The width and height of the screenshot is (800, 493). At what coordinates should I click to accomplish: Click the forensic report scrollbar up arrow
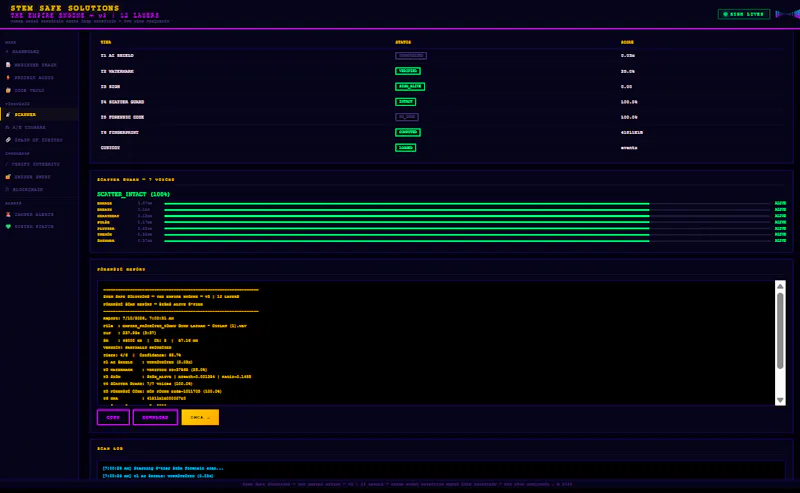780,286
